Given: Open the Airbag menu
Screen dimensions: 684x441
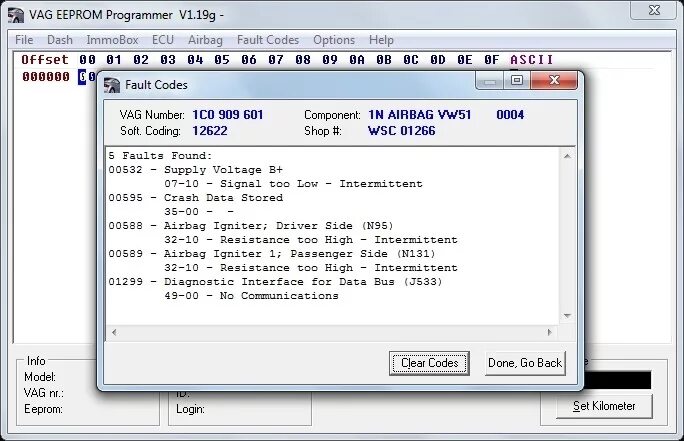Looking at the screenshot, I should tap(205, 40).
